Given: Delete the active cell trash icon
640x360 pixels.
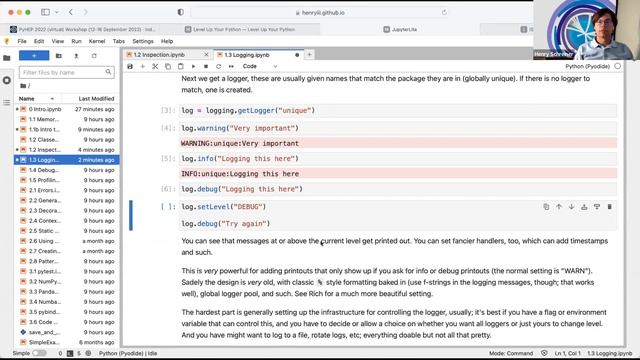Looking at the screenshot, I should [x=609, y=207].
